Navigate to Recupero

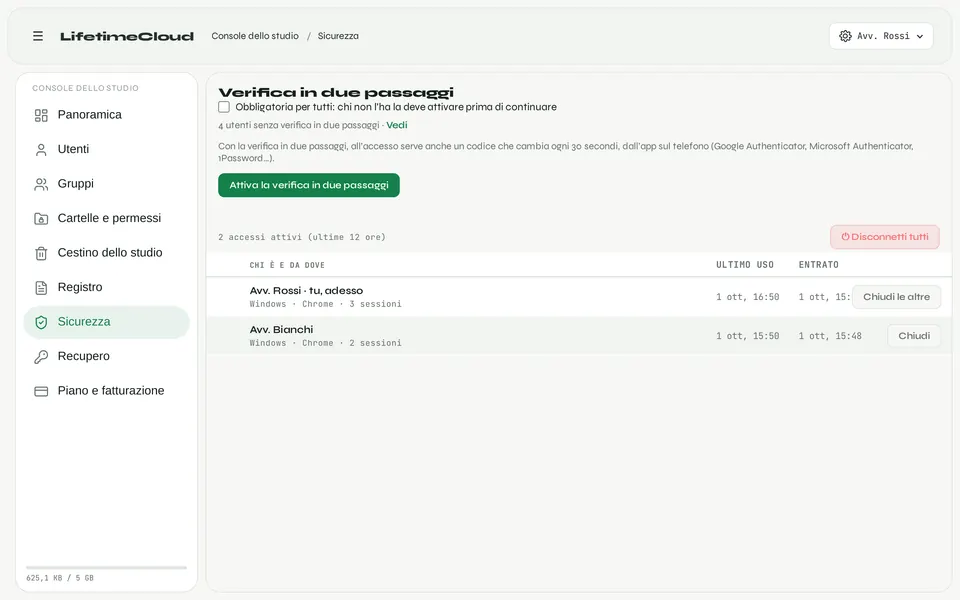pyautogui.click(x=107, y=356)
